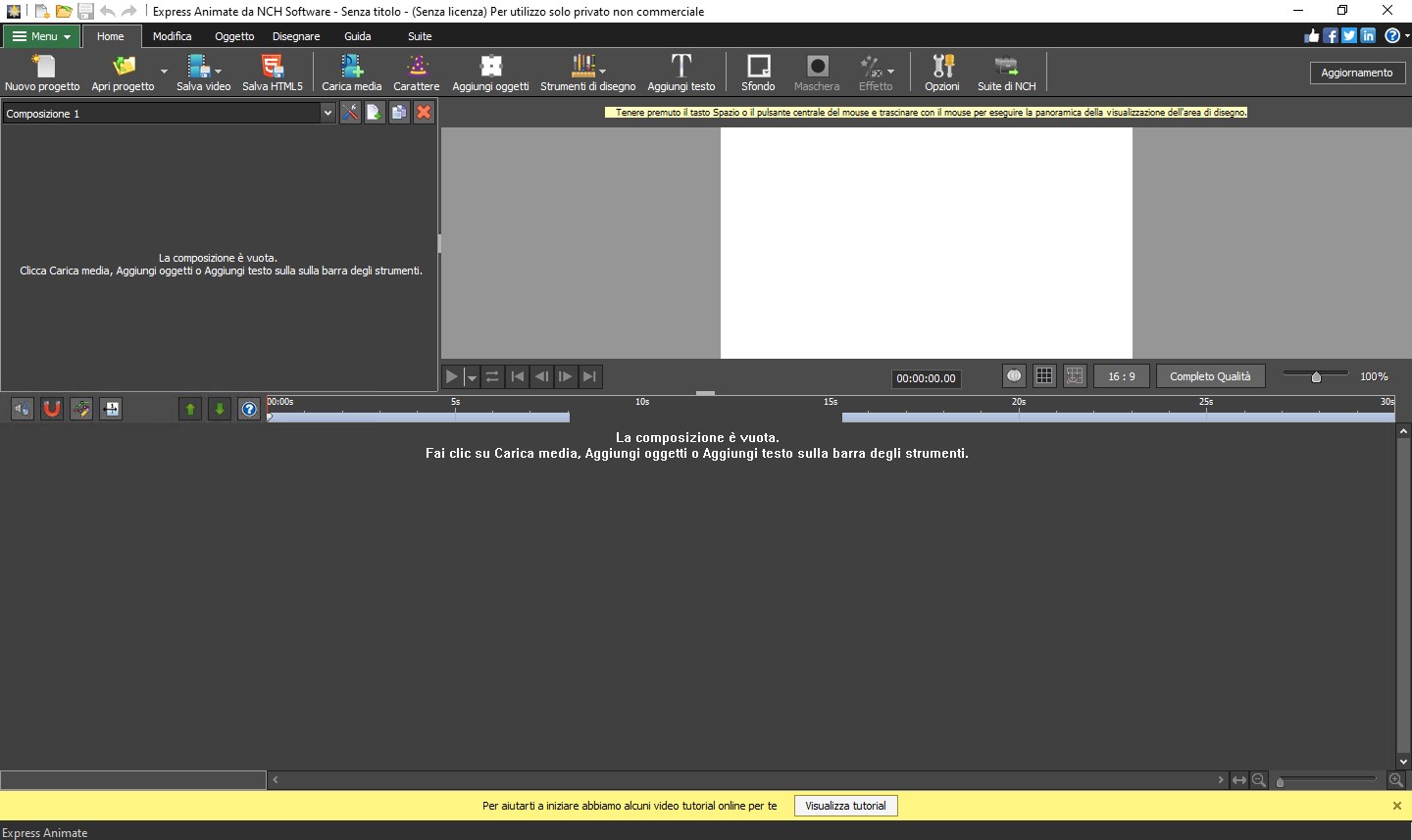The image size is (1412, 840).
Task: Toggle the magnet snapping button
Action: [52, 409]
